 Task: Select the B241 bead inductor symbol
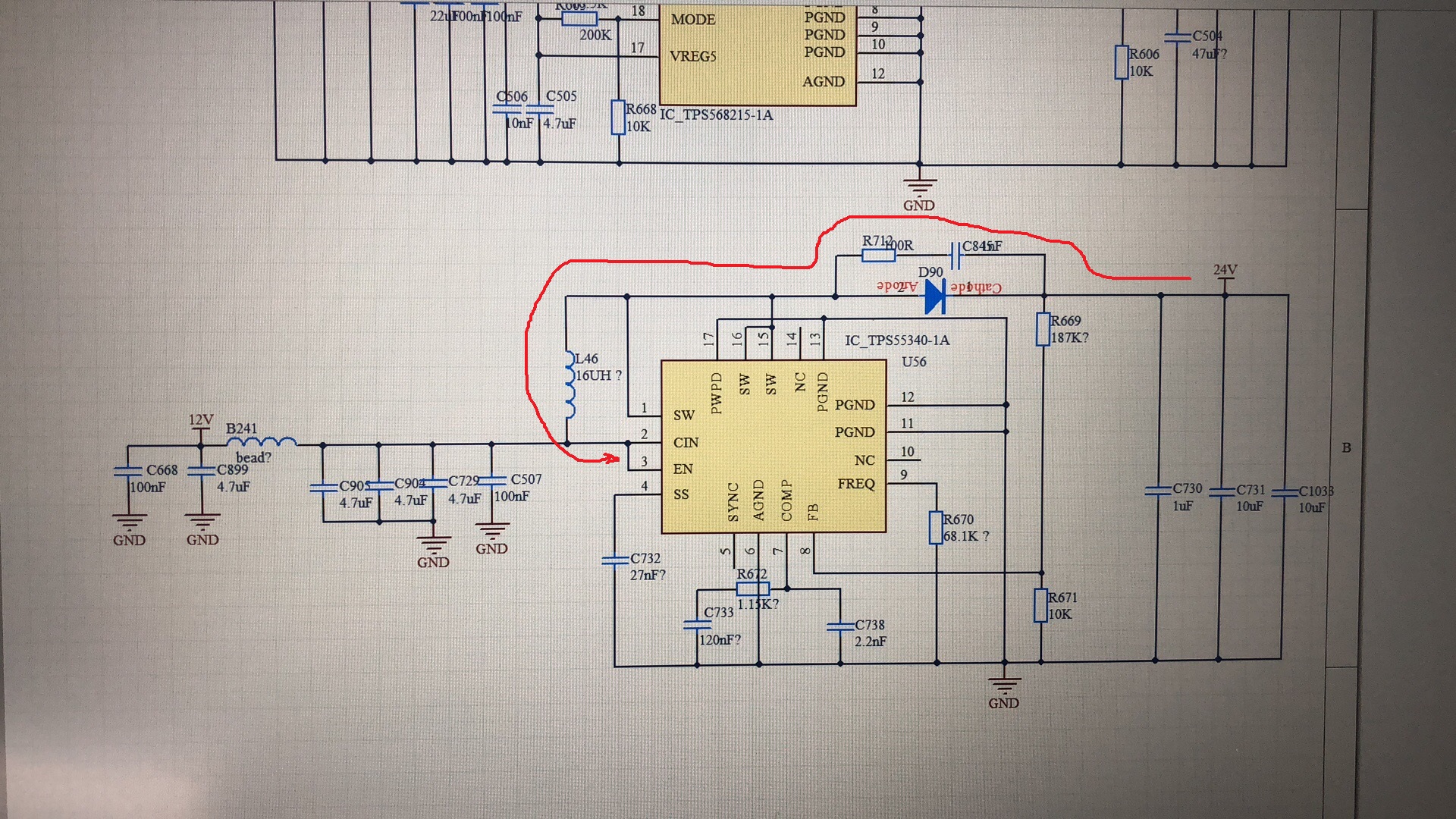(262, 441)
